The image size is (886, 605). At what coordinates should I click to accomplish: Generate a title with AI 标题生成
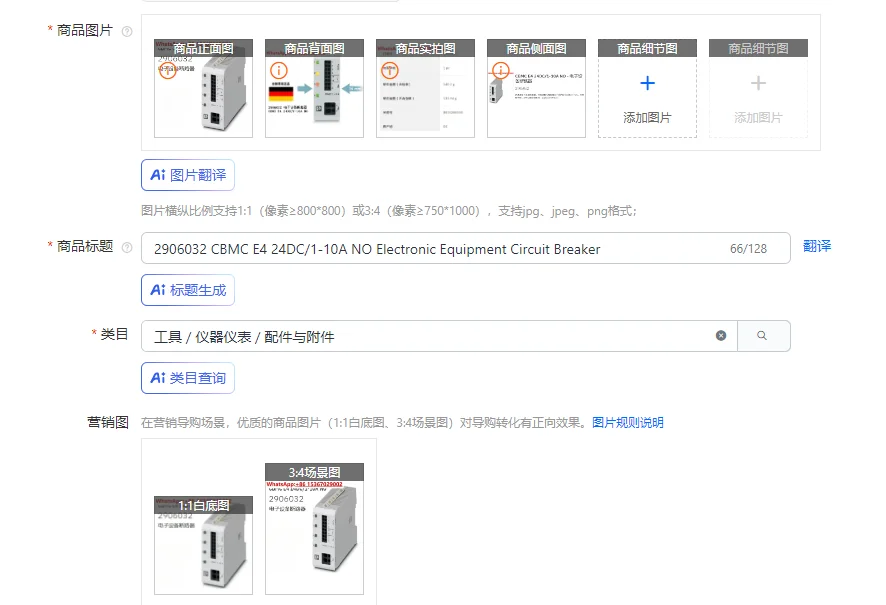click(188, 290)
